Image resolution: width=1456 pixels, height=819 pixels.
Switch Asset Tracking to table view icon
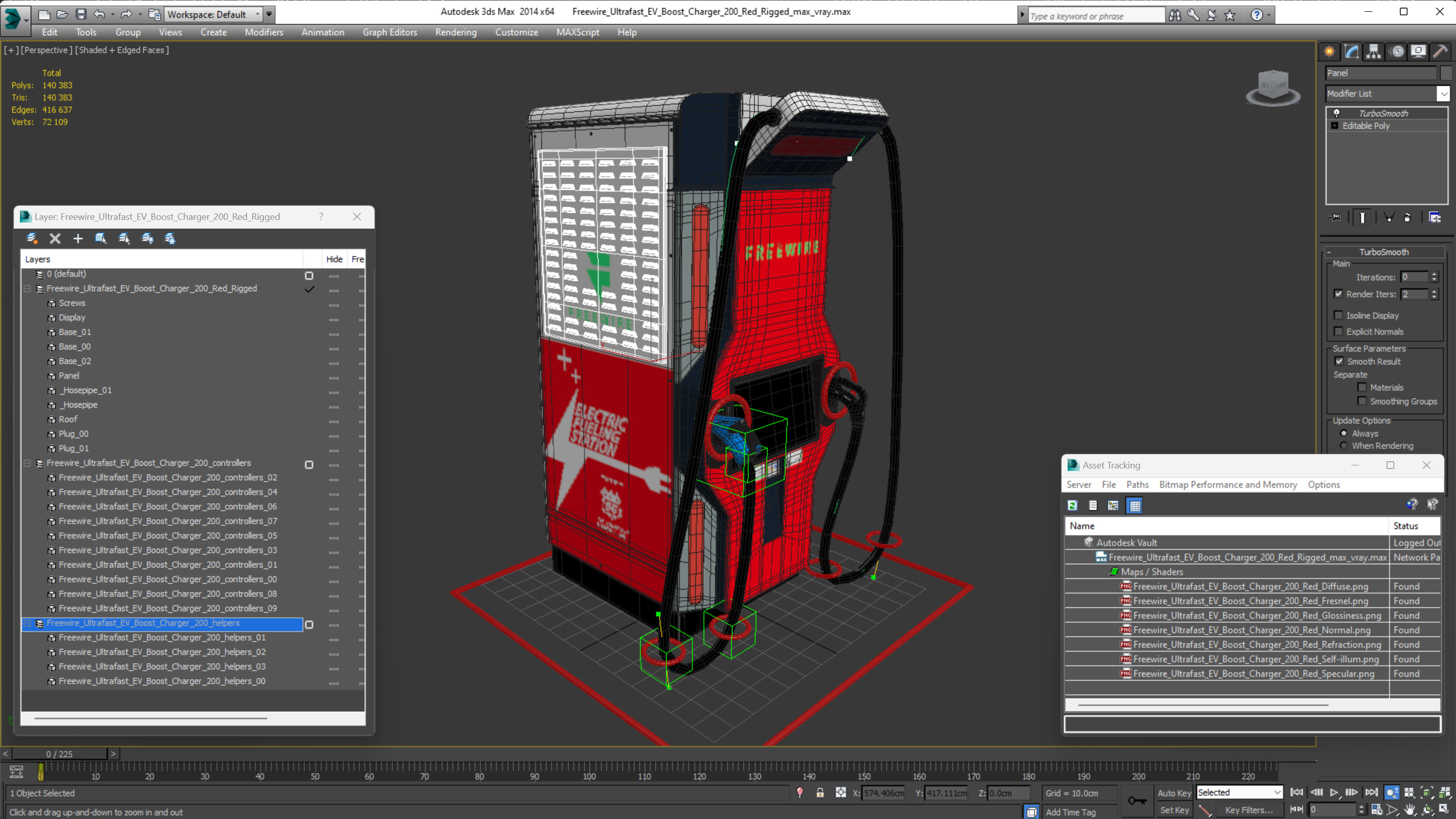tap(1134, 505)
